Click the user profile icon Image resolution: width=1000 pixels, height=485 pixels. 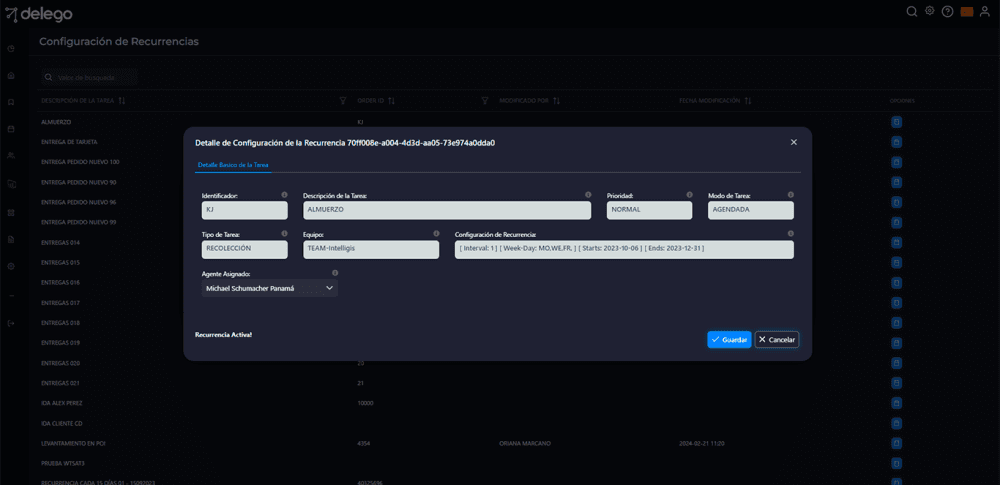[x=985, y=12]
